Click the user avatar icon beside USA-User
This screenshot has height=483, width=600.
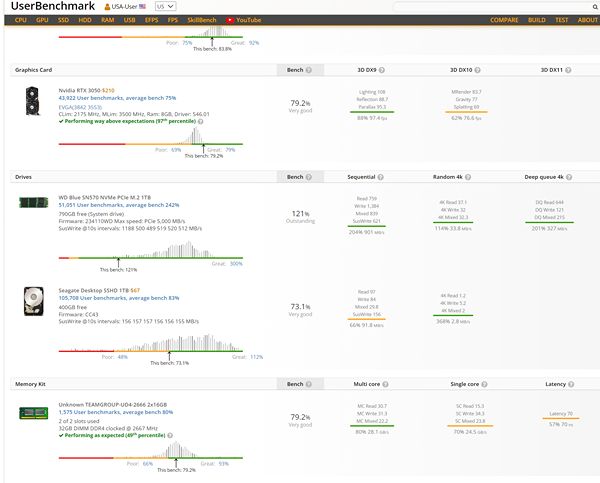(x=108, y=6)
